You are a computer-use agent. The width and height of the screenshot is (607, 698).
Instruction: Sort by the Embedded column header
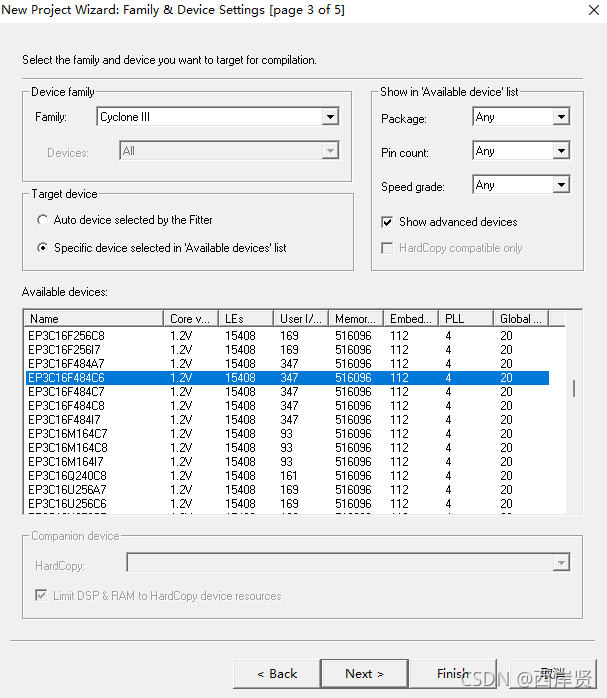pyautogui.click(x=411, y=319)
